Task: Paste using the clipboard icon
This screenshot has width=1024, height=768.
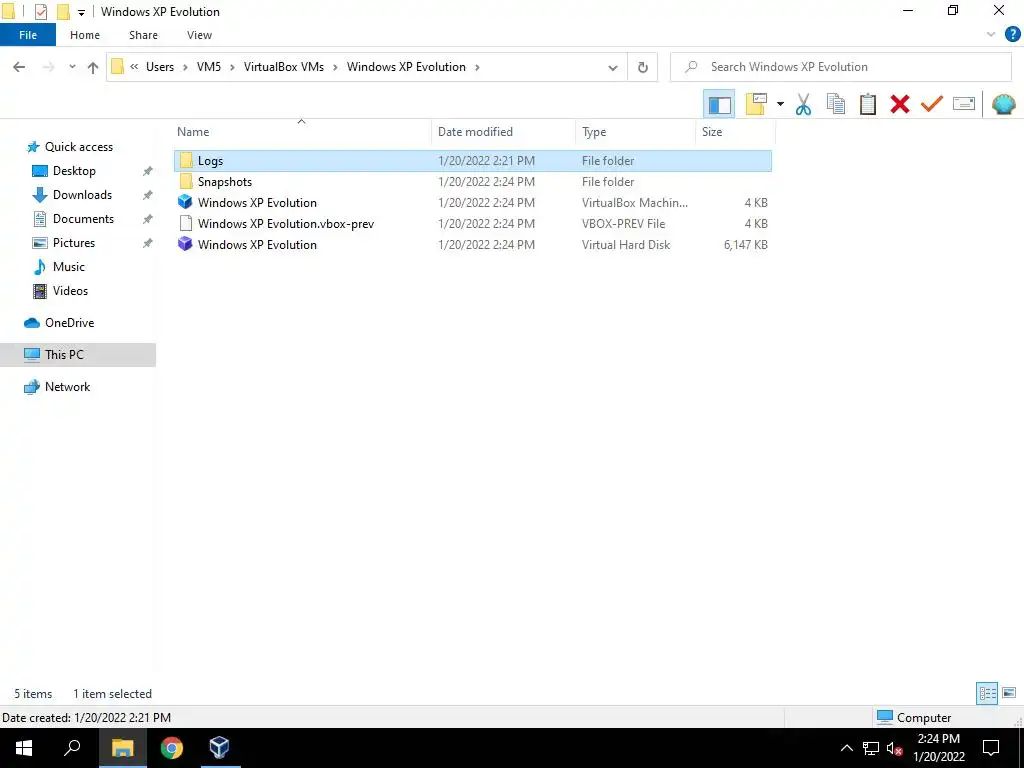Action: [x=867, y=104]
